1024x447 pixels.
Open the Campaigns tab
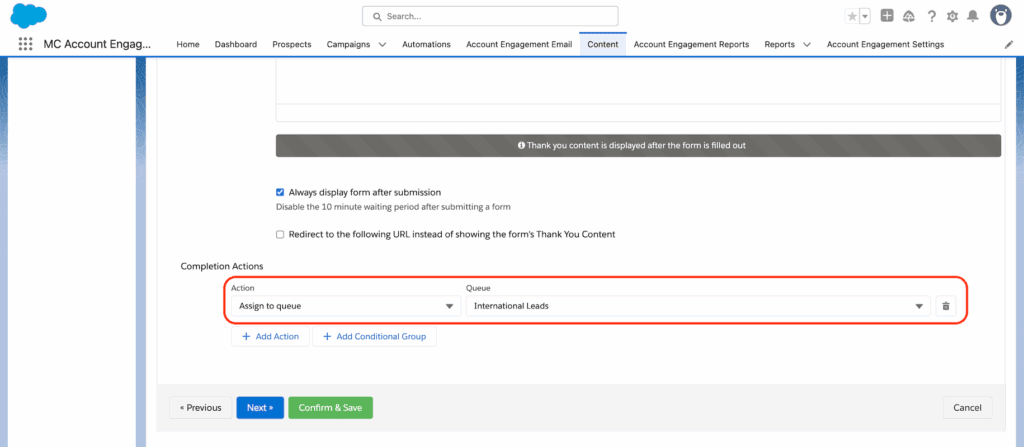(x=348, y=44)
